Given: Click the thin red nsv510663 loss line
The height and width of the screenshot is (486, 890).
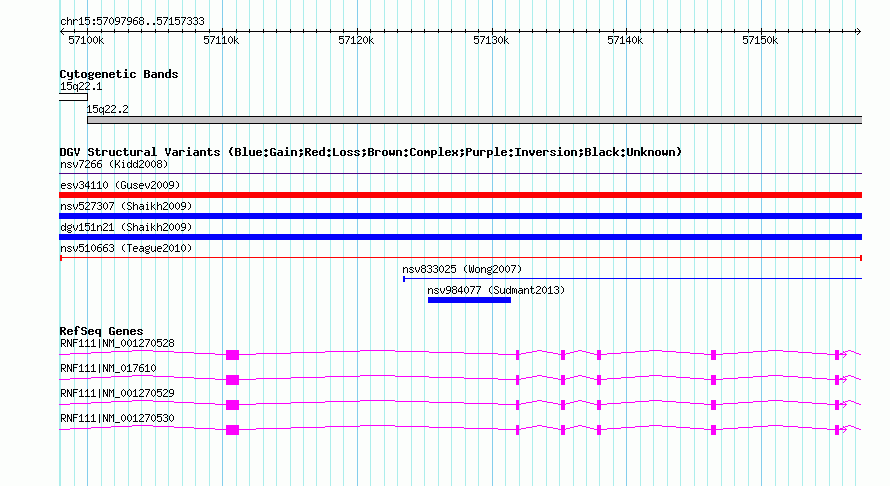Looking at the screenshot, I should click(461, 258).
